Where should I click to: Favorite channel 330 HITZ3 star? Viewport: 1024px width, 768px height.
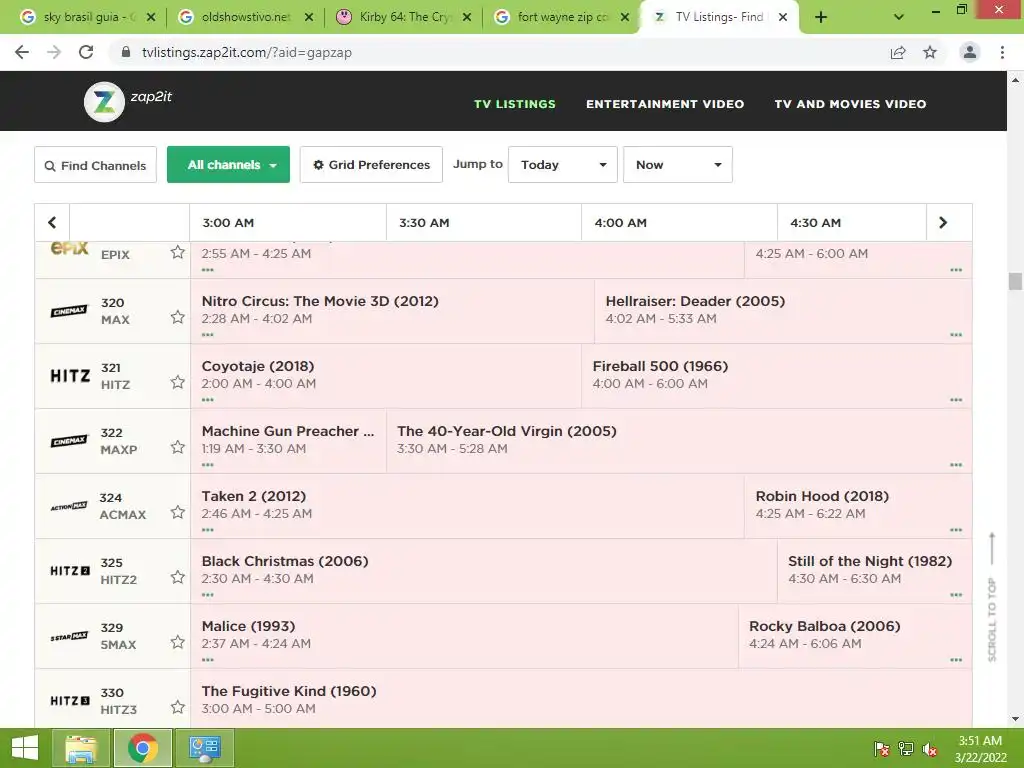click(x=178, y=707)
